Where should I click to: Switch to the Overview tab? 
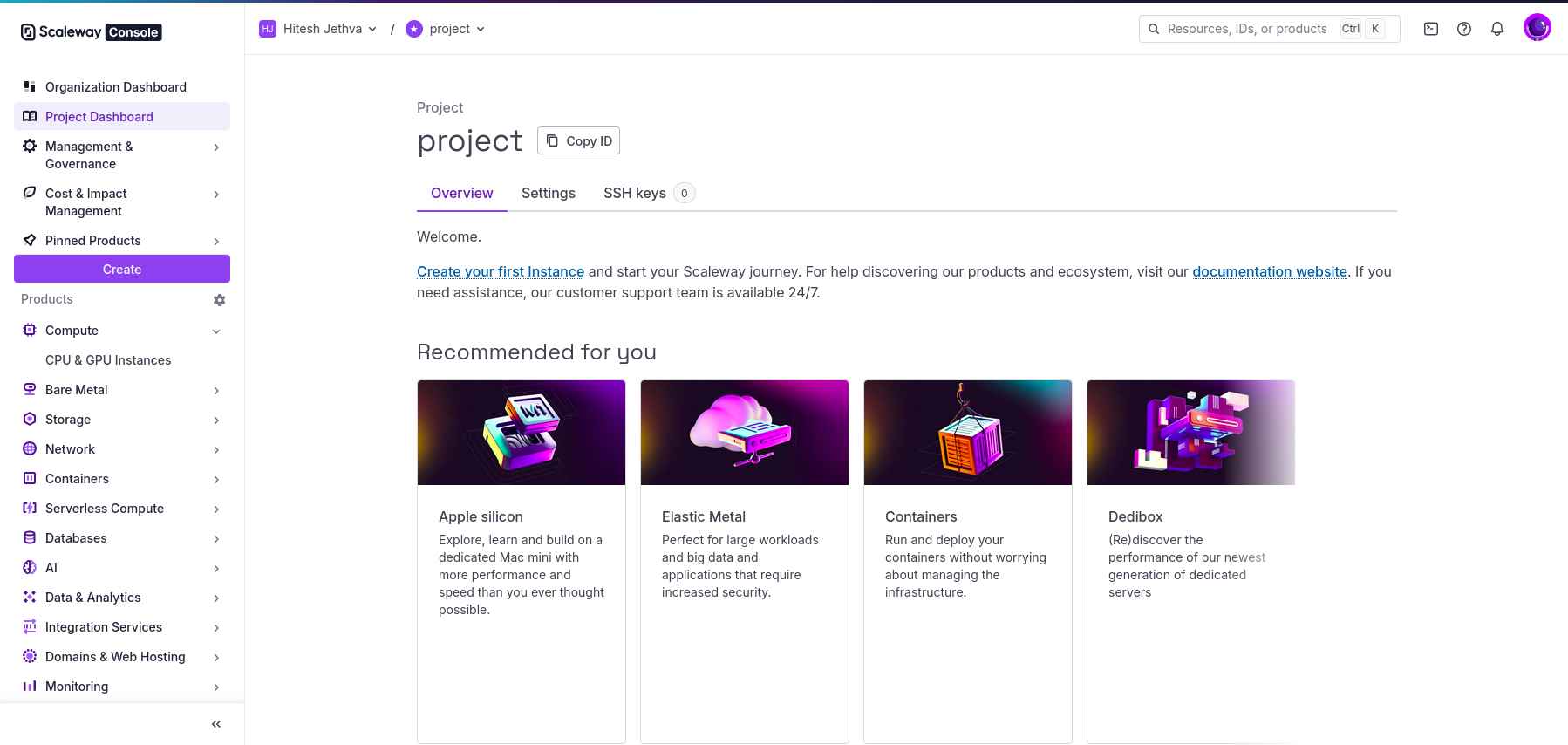[462, 193]
